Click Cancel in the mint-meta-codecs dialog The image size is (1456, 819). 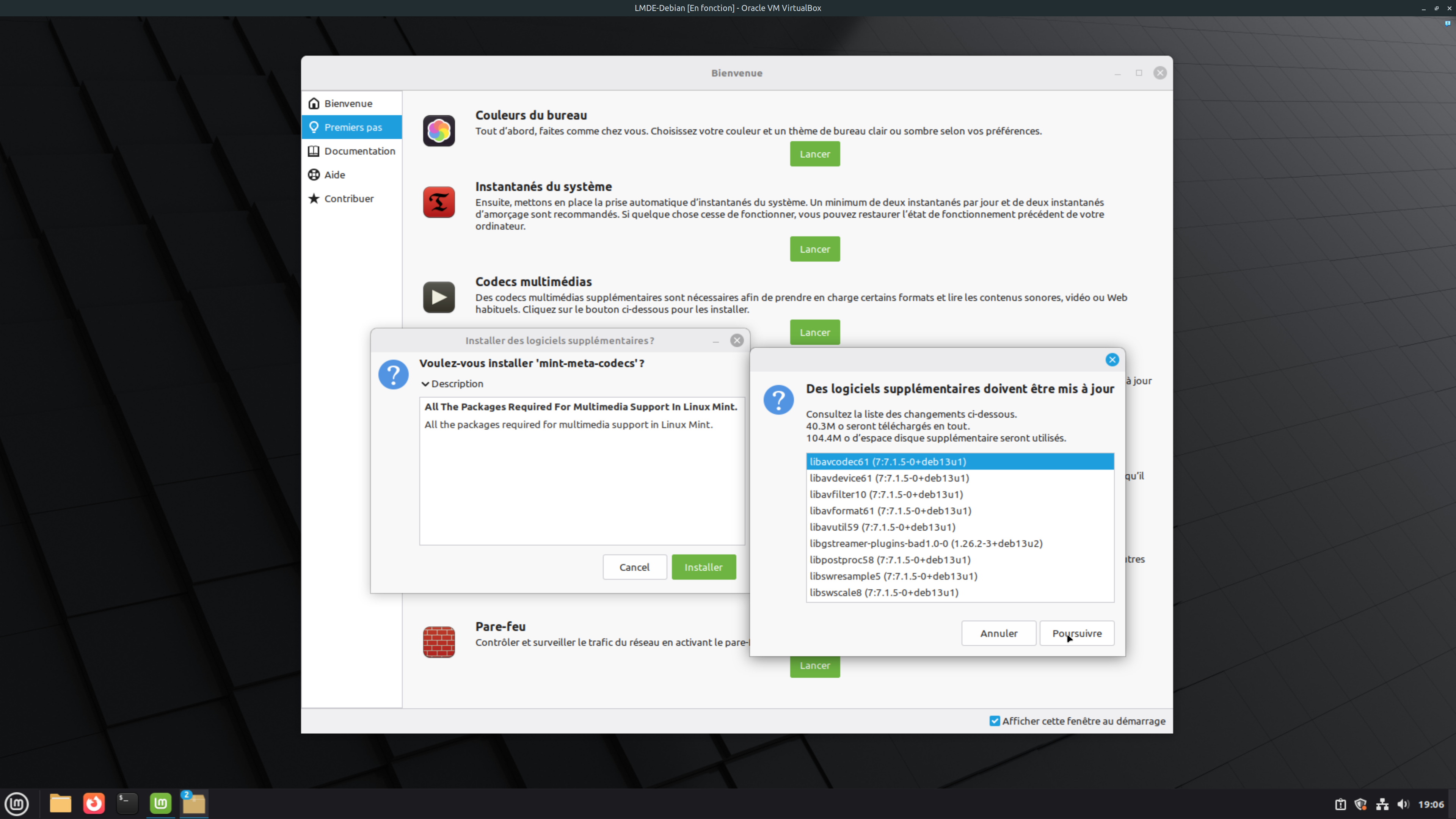tap(634, 567)
